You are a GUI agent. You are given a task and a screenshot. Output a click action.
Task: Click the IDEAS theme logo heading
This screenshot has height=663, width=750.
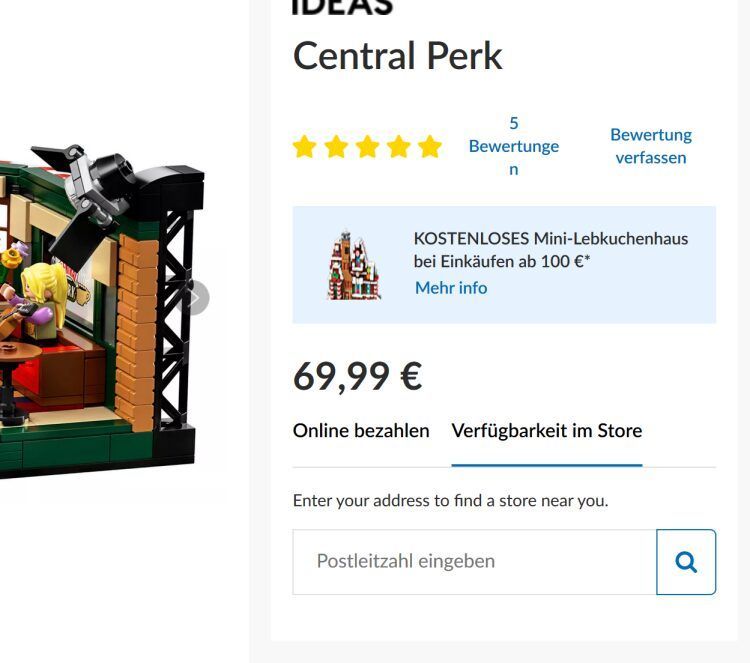[x=342, y=7]
